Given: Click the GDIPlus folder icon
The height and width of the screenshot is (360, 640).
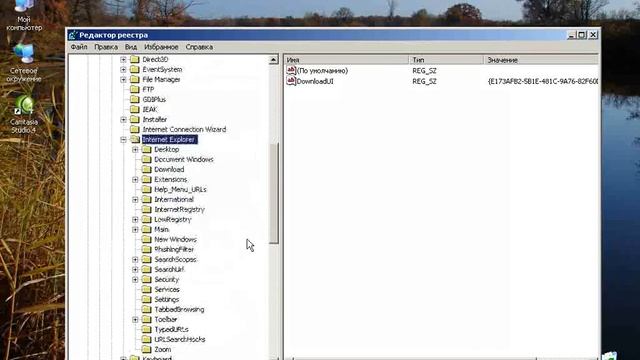Looking at the screenshot, I should (x=135, y=99).
